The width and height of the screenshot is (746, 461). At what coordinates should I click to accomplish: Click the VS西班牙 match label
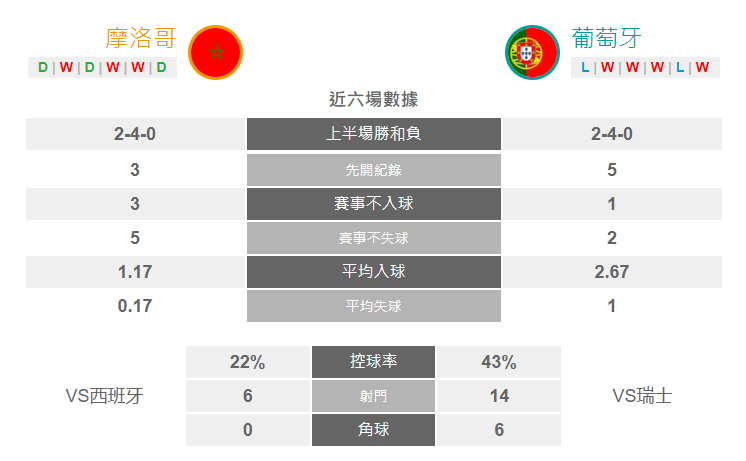click(105, 396)
